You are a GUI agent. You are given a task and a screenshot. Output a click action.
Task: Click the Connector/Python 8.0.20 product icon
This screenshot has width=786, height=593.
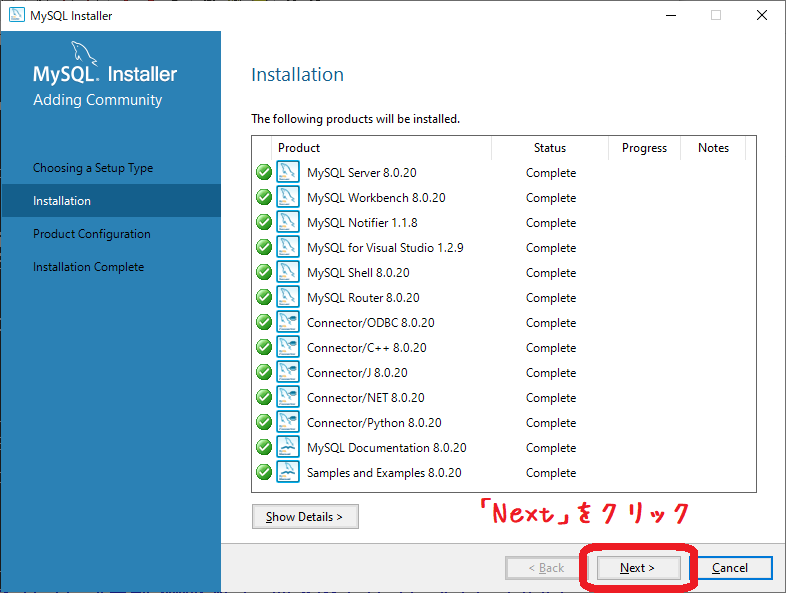288,422
